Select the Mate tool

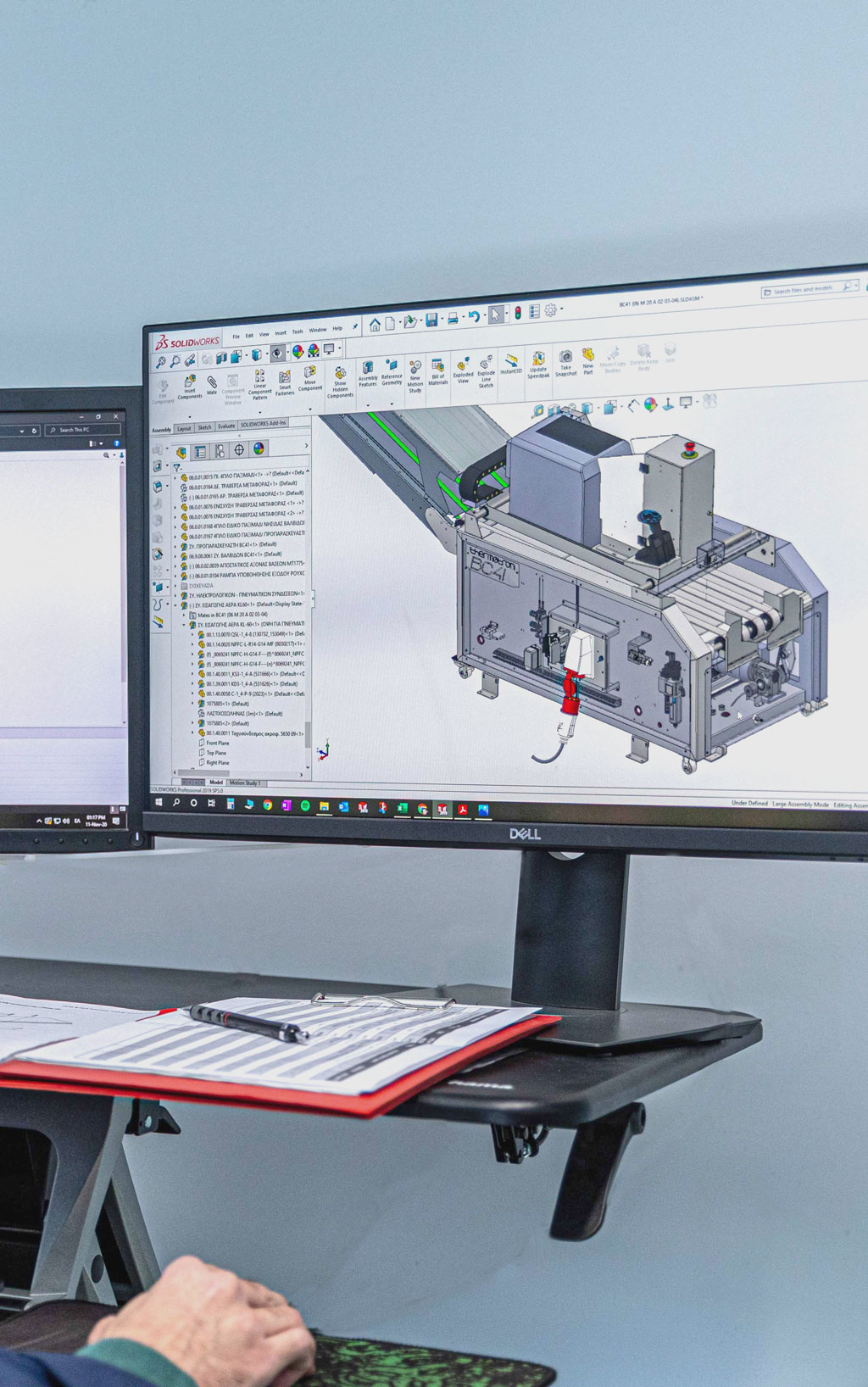tap(212, 384)
